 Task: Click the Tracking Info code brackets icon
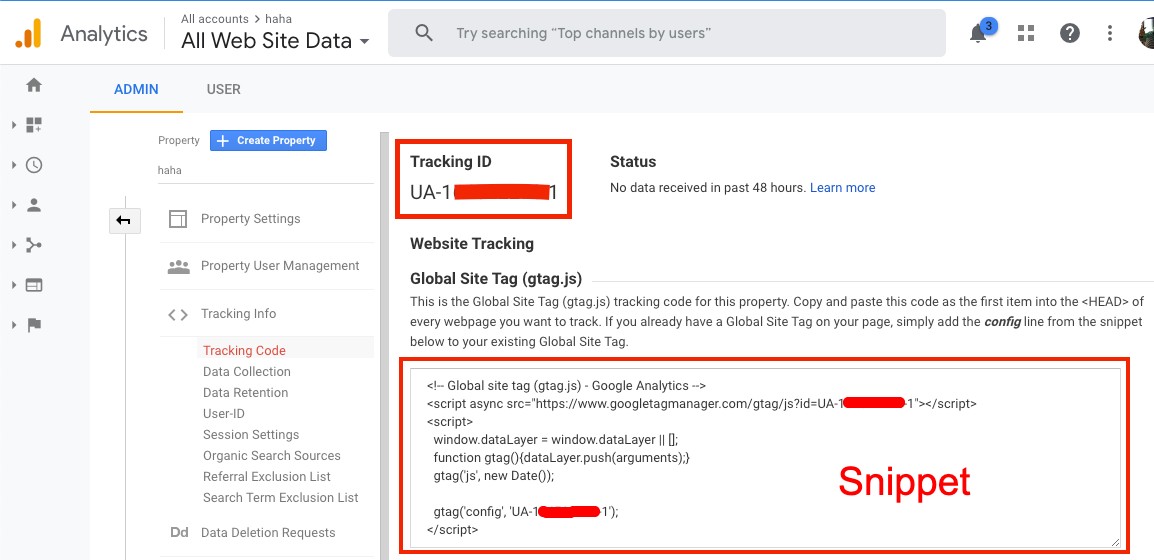pyautogui.click(x=178, y=315)
